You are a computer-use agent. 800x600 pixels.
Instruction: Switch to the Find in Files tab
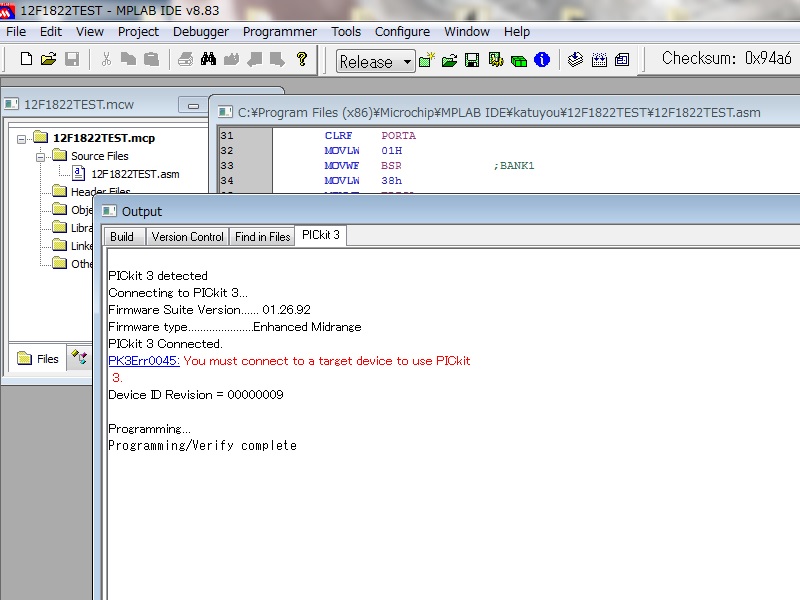coord(262,237)
